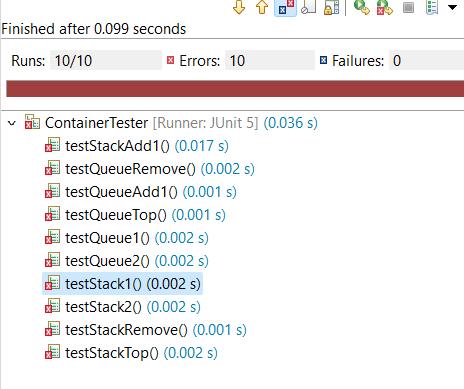This screenshot has width=464, height=389.
Task: Collapse the ContainerTester tree node
Action: coord(12,123)
